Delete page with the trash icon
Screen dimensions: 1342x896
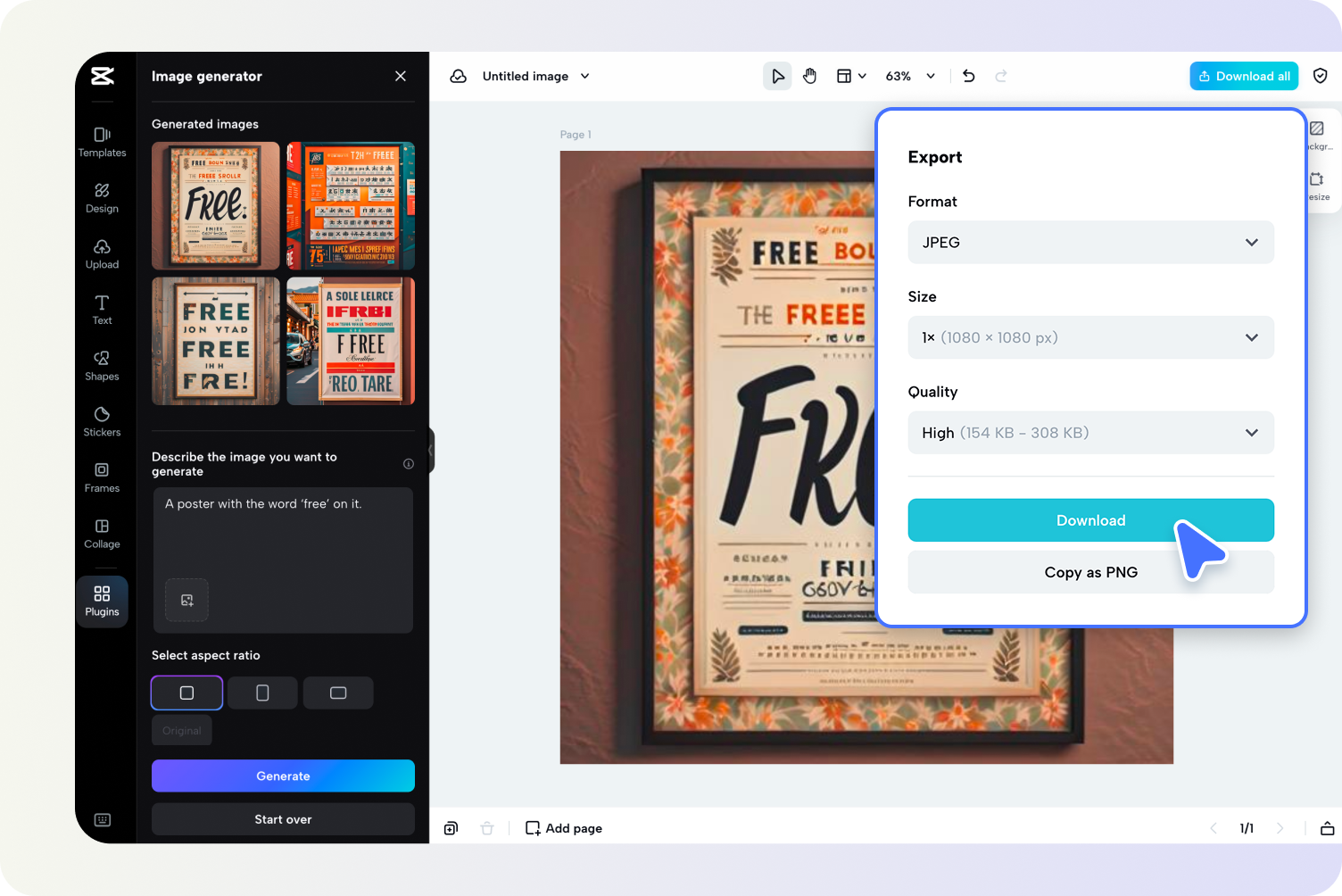point(487,828)
